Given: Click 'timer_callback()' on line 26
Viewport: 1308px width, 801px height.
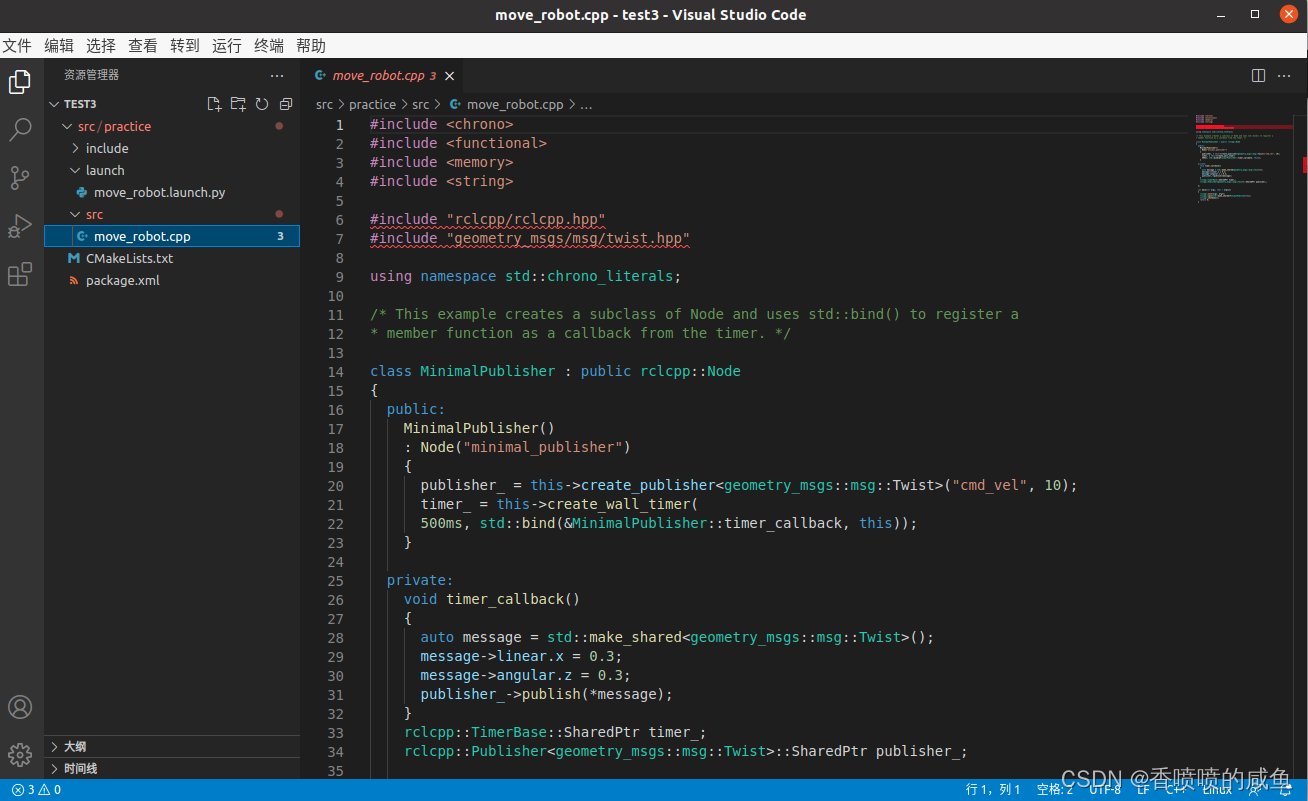Looking at the screenshot, I should (x=513, y=599).
